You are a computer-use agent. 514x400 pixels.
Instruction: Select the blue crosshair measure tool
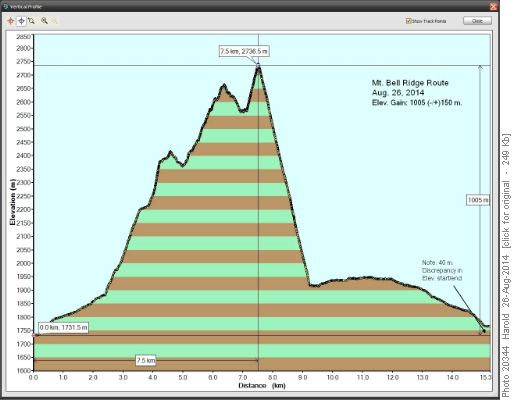21,21
